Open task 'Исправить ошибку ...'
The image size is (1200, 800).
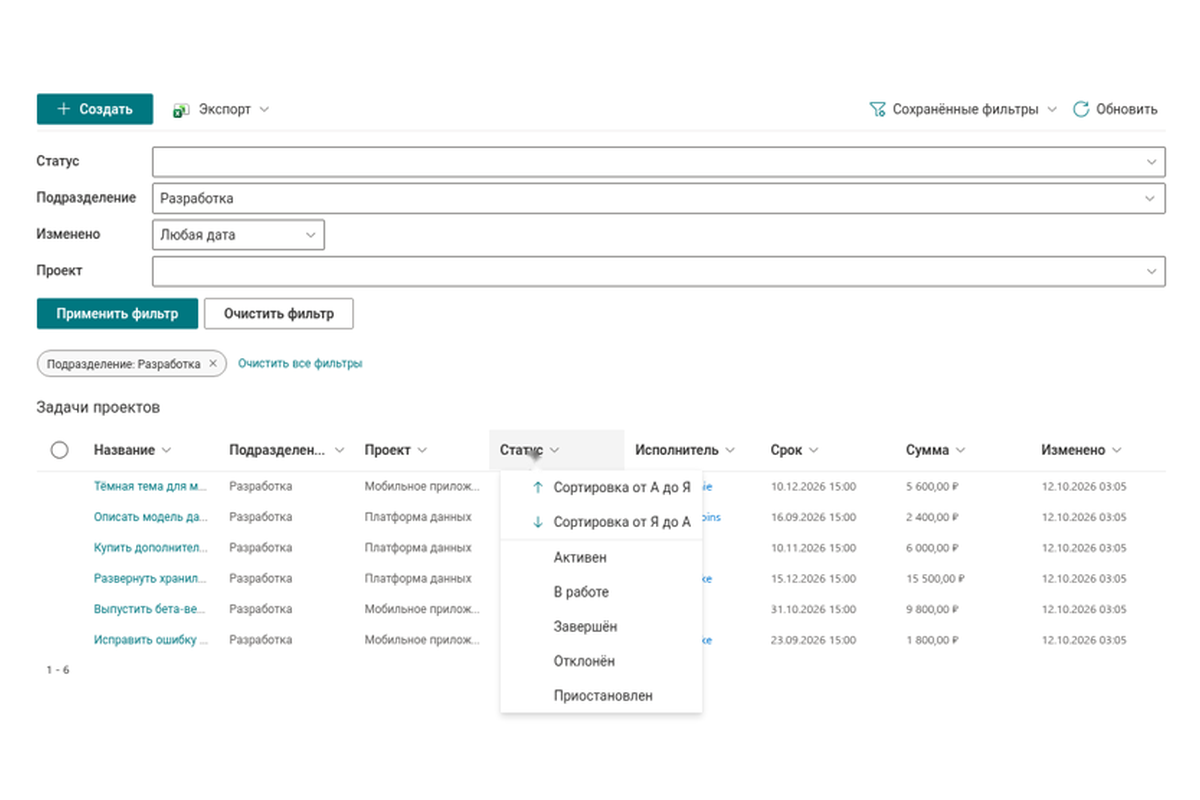coord(151,639)
